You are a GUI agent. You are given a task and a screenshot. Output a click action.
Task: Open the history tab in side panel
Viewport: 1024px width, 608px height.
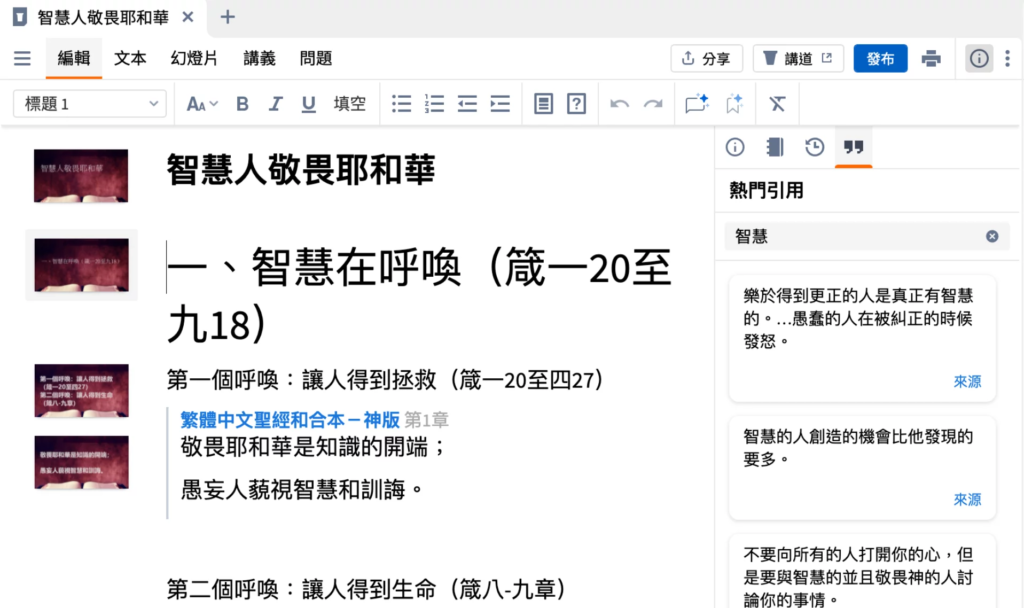[x=814, y=148]
